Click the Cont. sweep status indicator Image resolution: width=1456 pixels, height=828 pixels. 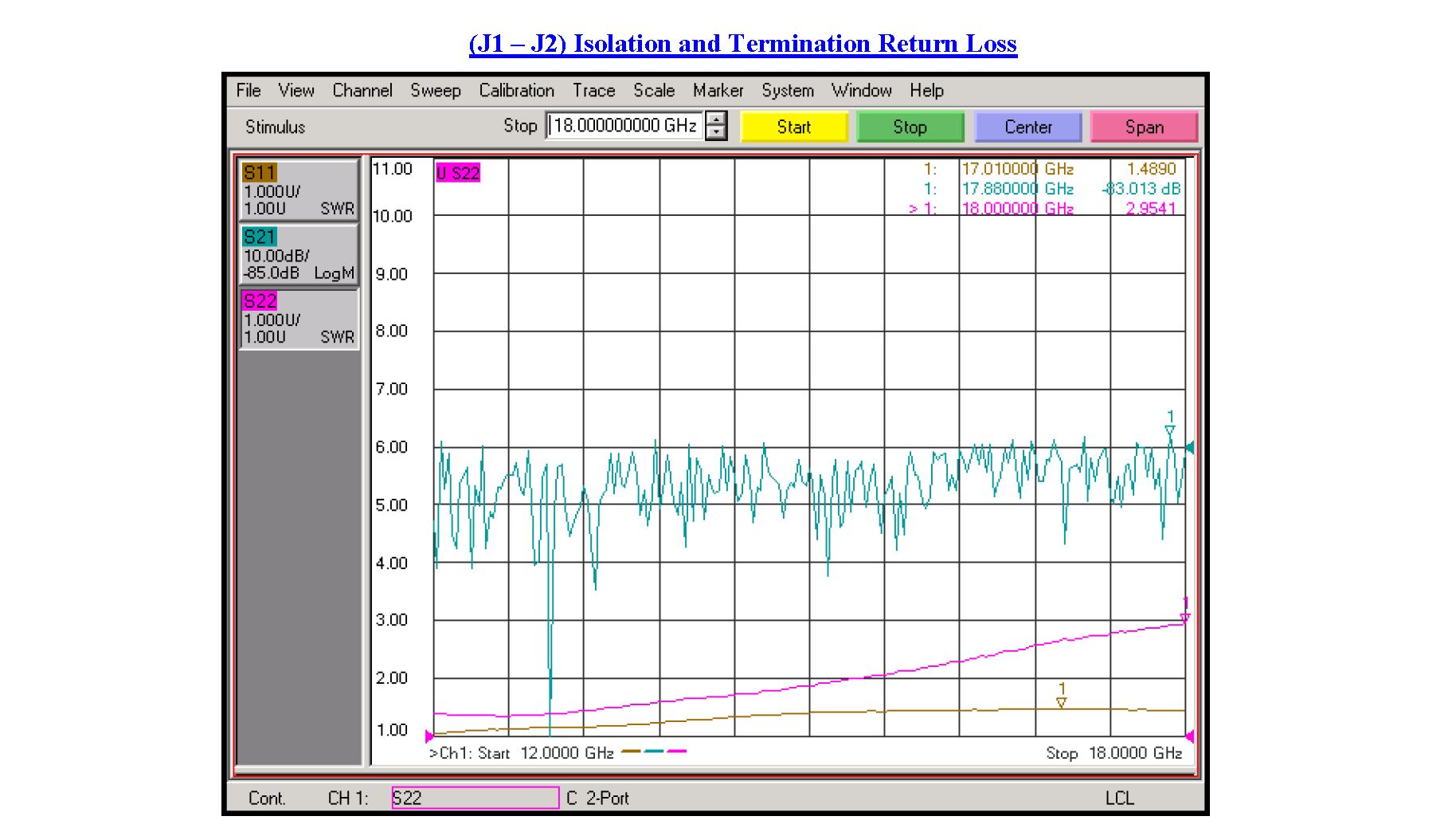(x=268, y=798)
